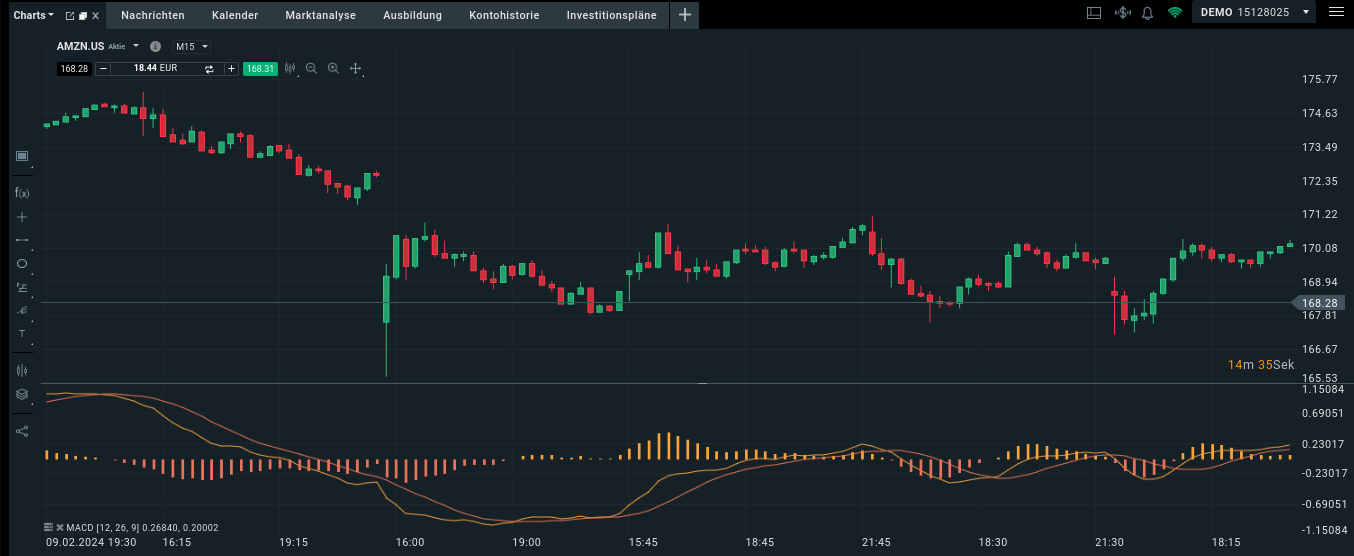Click the 165.53 price axis label
Screen dimensions: 1354x556
pos(1320,378)
